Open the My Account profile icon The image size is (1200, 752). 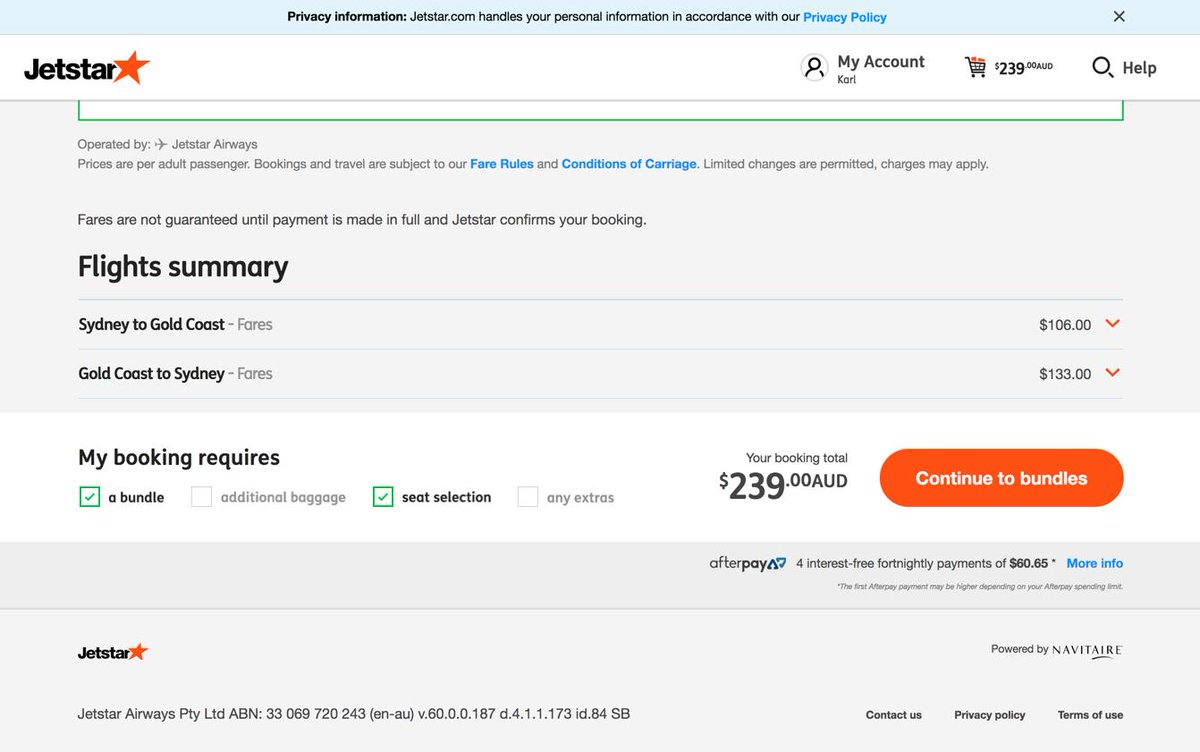pos(815,68)
